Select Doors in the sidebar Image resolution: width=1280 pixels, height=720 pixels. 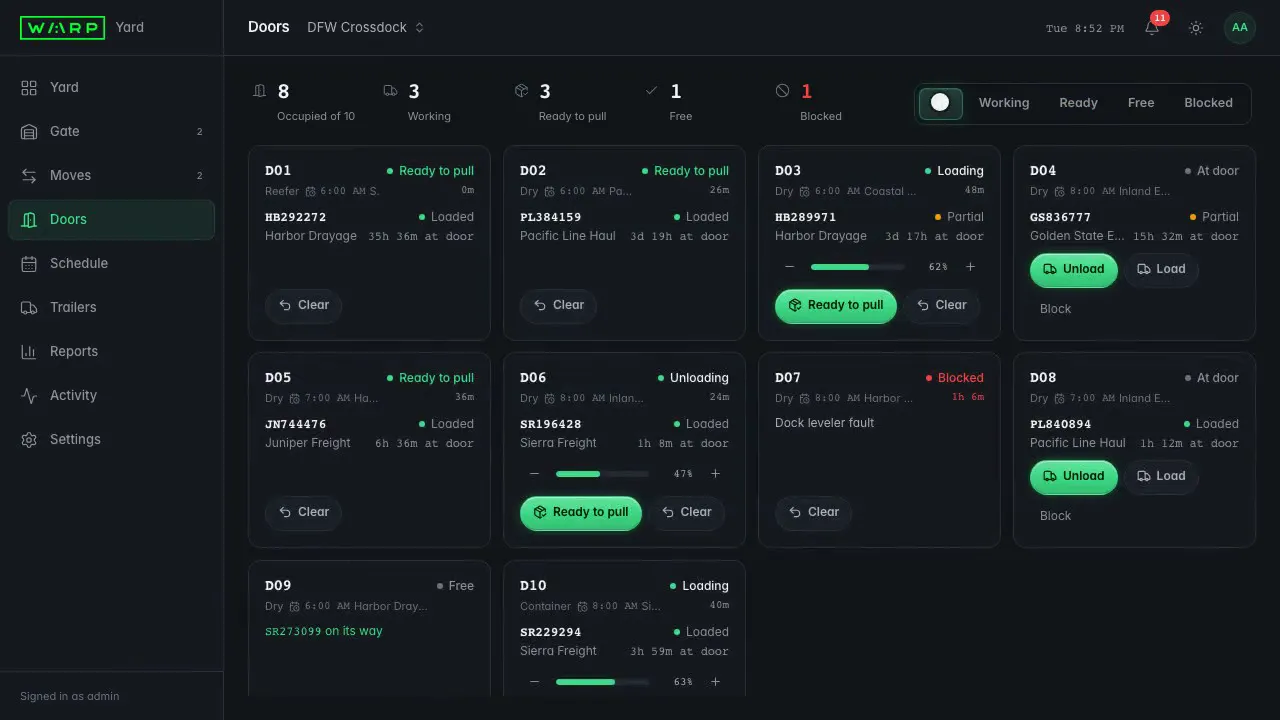111,220
